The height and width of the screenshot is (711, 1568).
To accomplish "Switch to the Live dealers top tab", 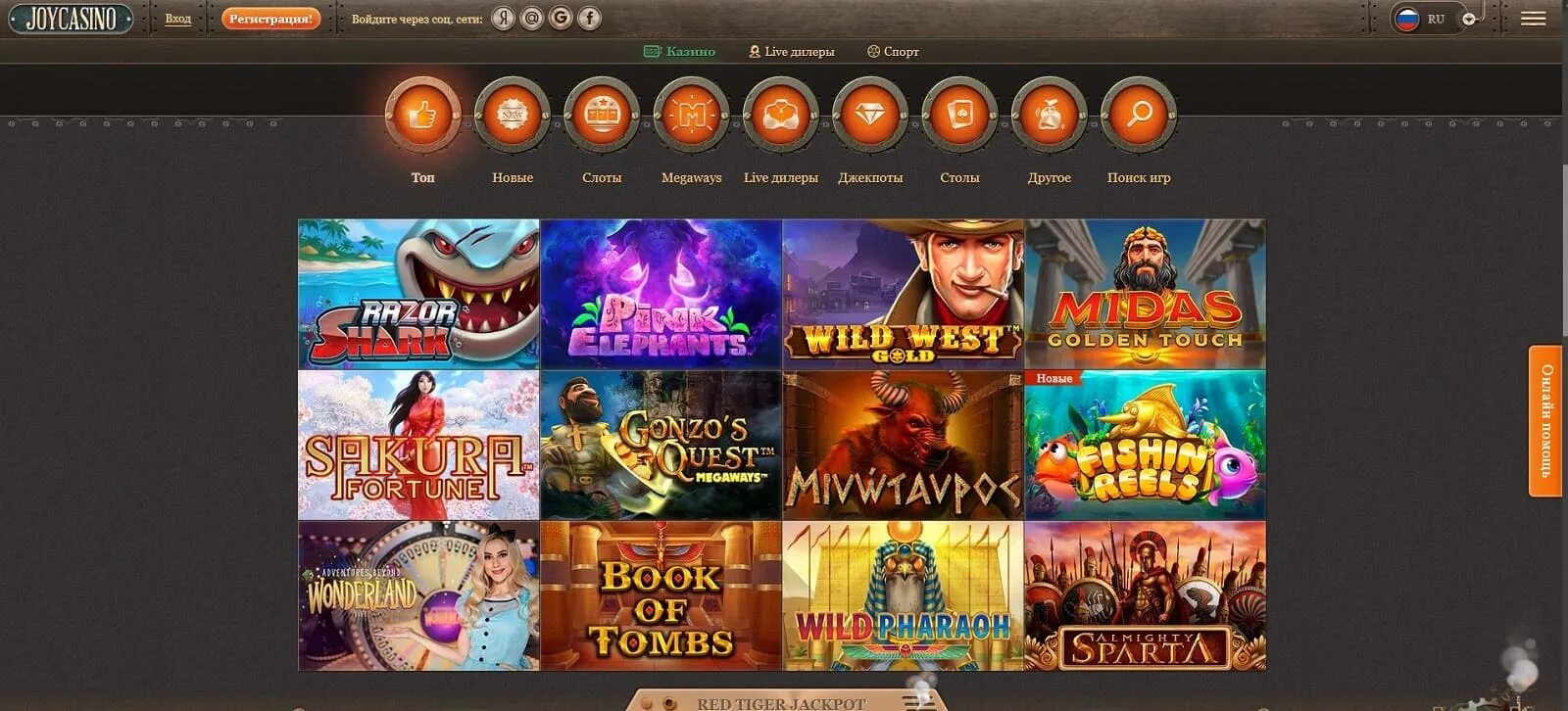I will (x=792, y=51).
